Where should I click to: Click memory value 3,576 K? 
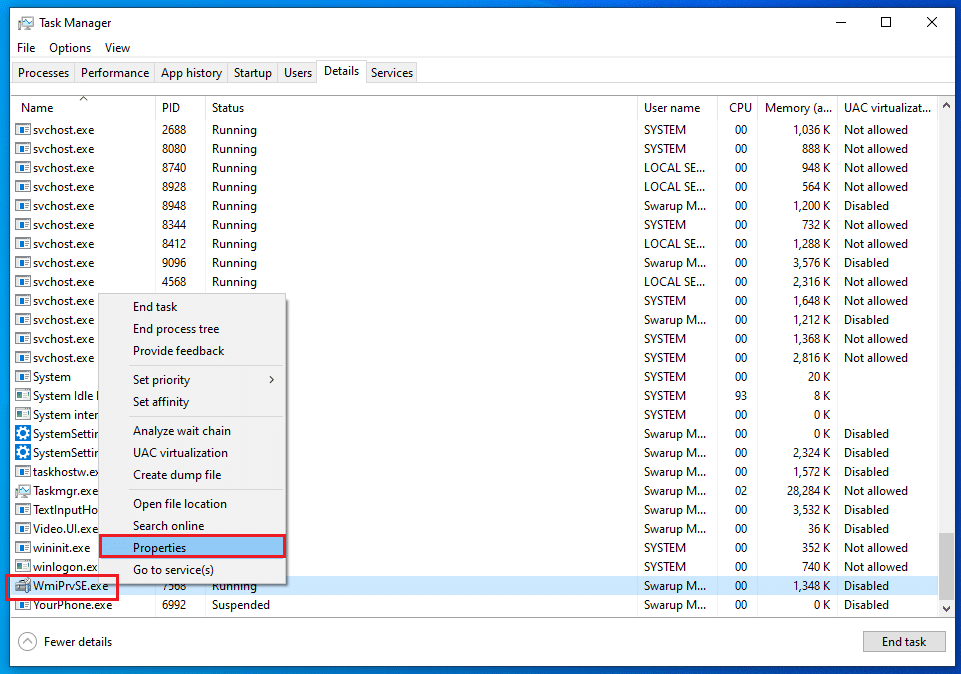click(x=811, y=263)
